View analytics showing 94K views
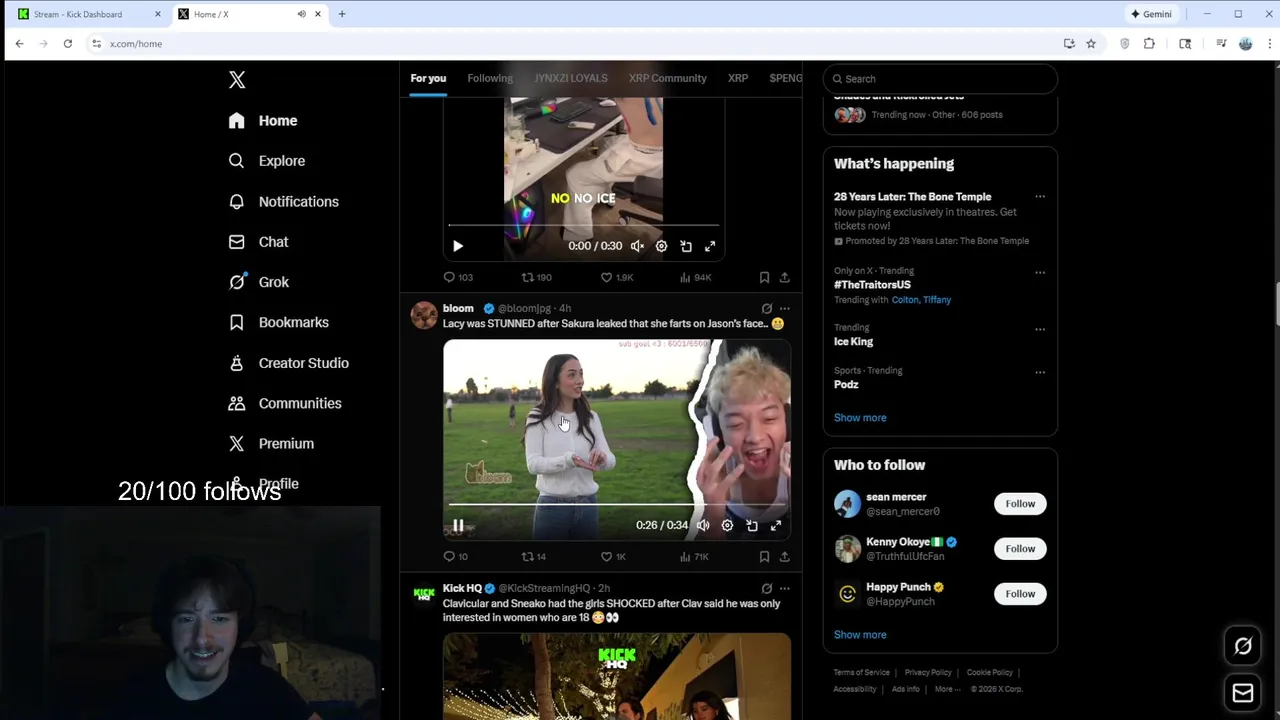 click(695, 277)
